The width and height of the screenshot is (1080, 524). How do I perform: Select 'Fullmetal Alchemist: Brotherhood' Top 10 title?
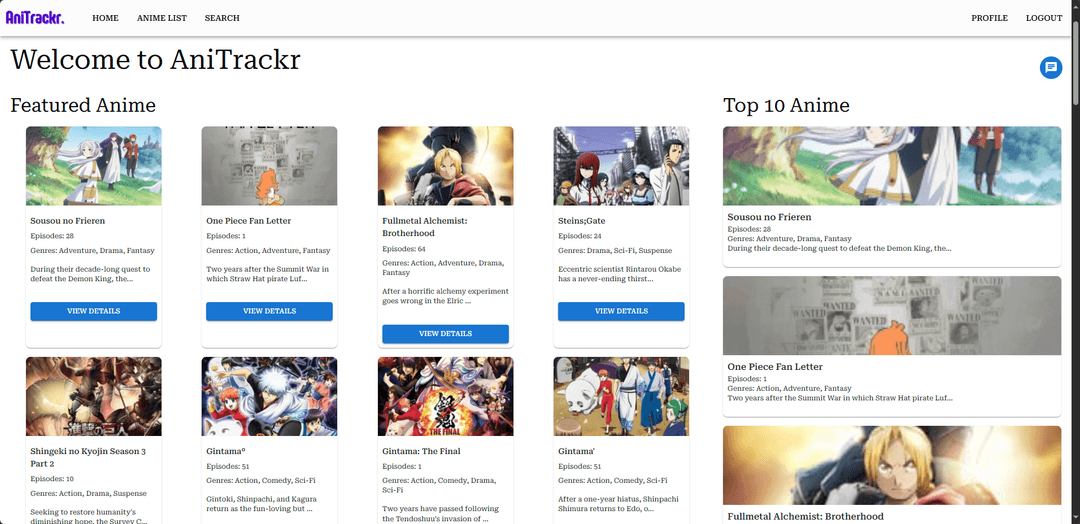[x=805, y=516]
